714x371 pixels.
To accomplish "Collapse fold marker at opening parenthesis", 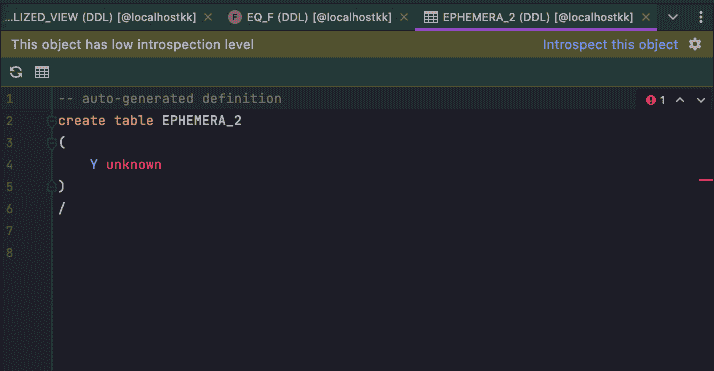I will point(52,143).
